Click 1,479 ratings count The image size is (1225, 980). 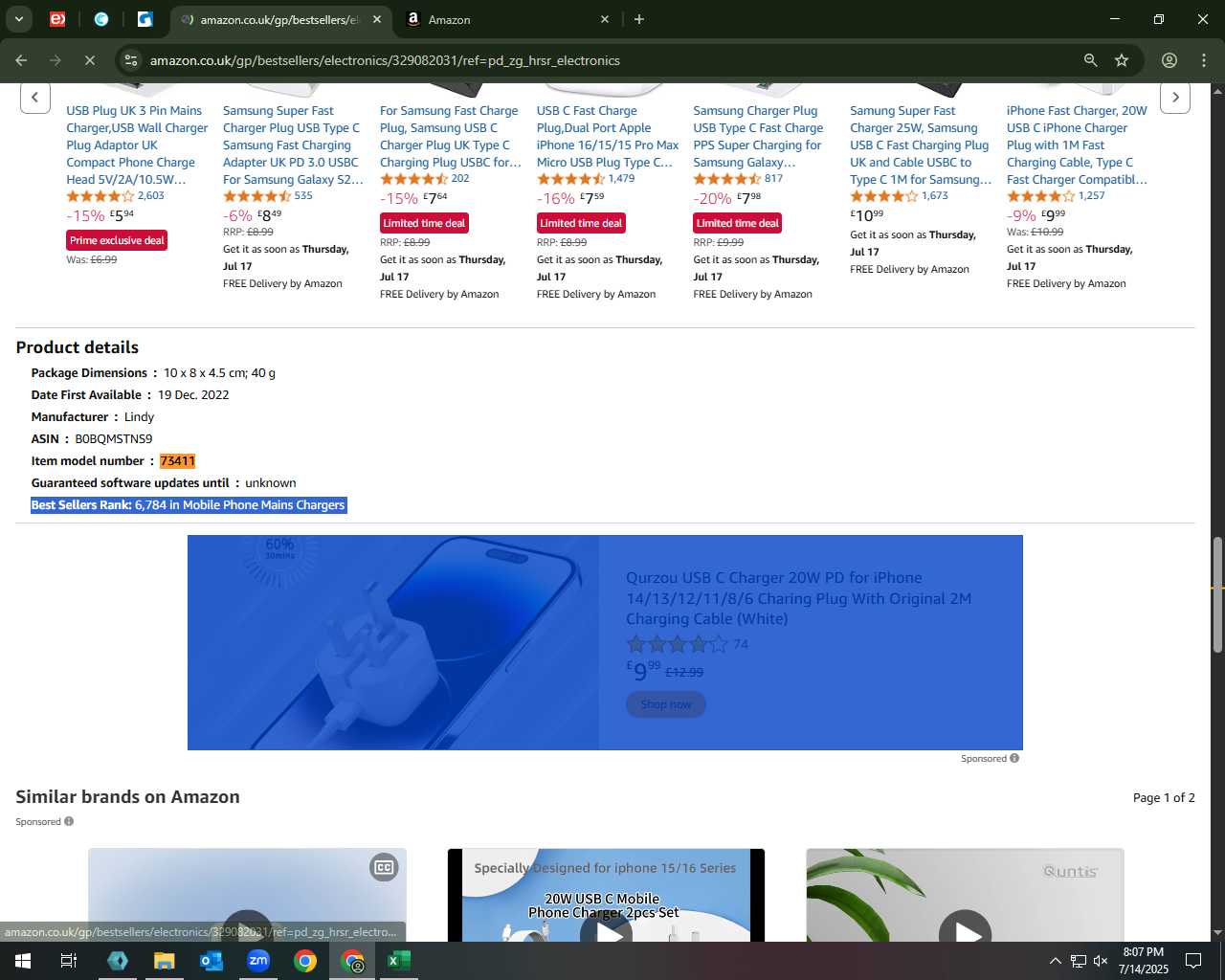[621, 178]
